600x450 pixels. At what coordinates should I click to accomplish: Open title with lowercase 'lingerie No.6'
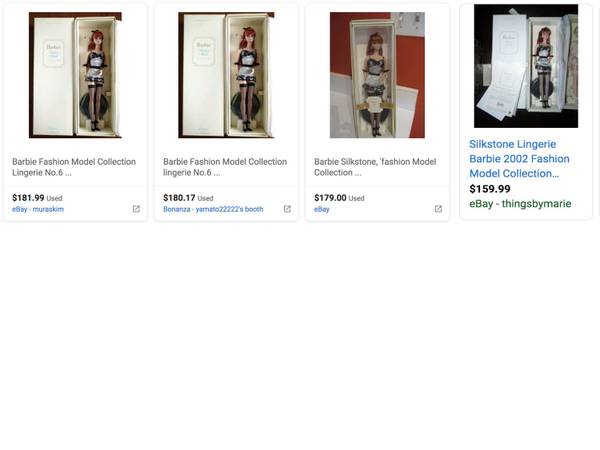225,167
